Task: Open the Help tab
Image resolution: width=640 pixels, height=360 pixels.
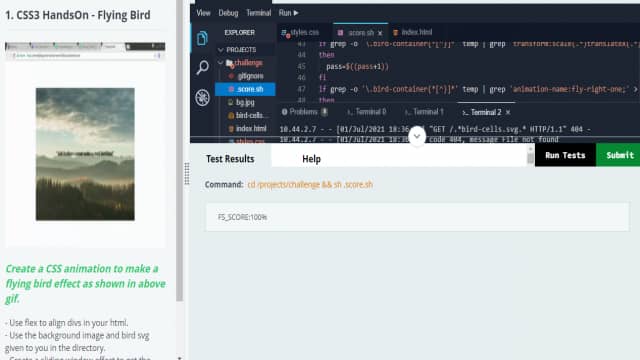Action: pyautogui.click(x=311, y=159)
